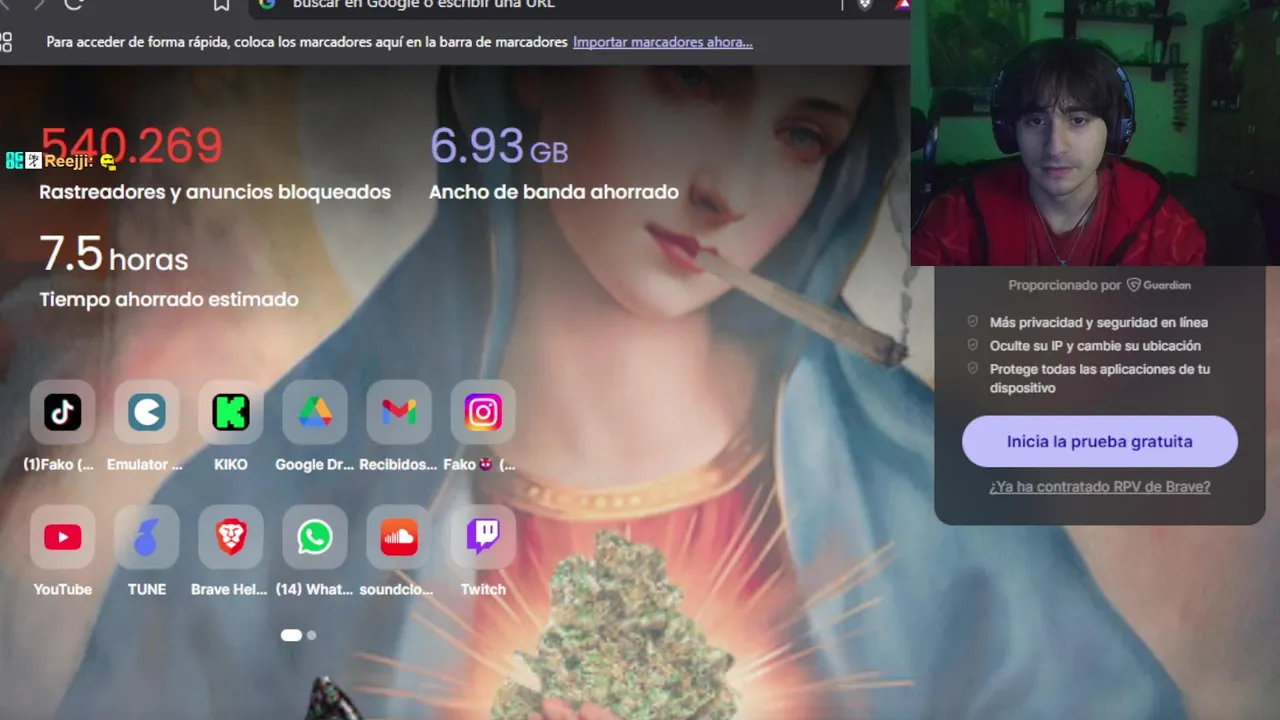Click 'Rastreadores y anuncios bloqueados' label

pyautogui.click(x=215, y=192)
